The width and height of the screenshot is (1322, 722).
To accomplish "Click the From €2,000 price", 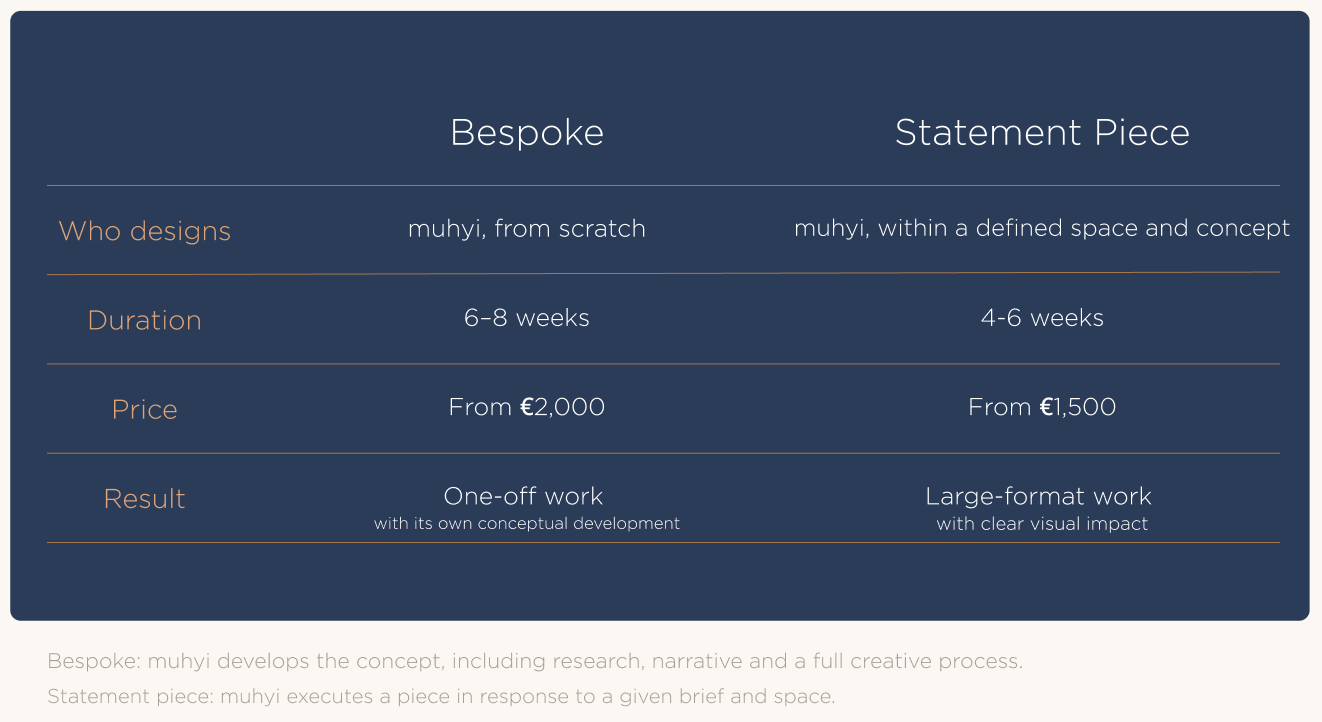I will (527, 407).
